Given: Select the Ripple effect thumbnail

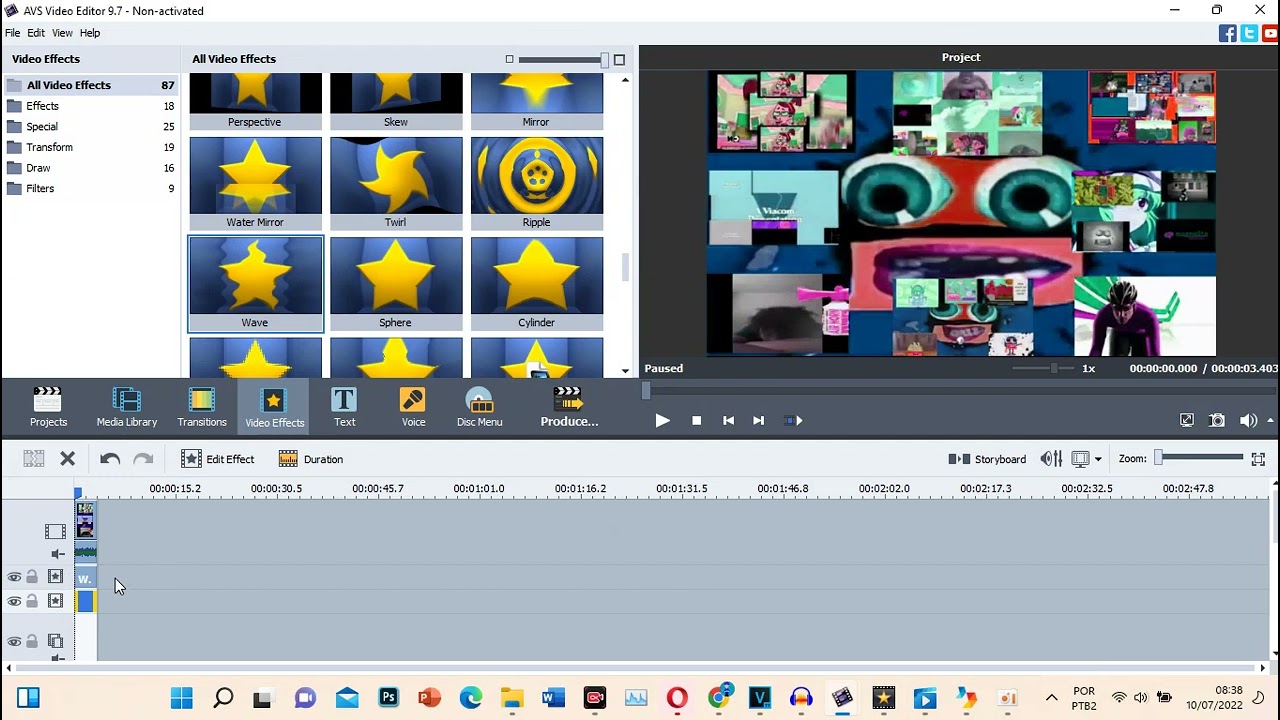Looking at the screenshot, I should 537,183.
